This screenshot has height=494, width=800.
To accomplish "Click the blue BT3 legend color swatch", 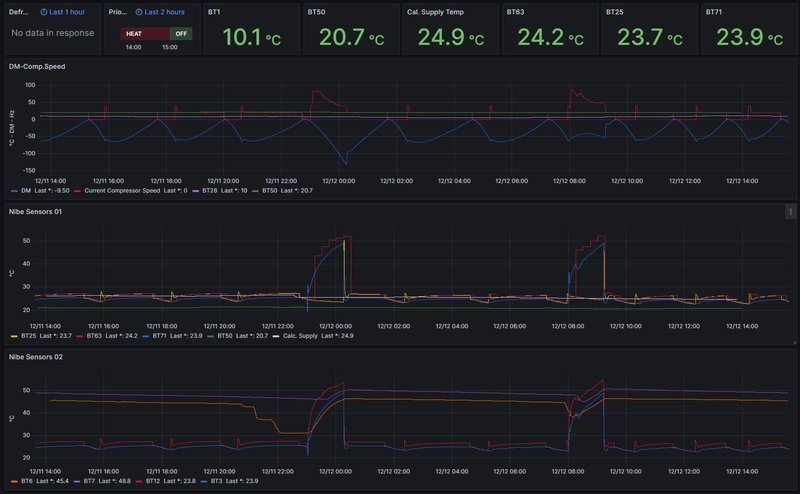I will 204,481.
